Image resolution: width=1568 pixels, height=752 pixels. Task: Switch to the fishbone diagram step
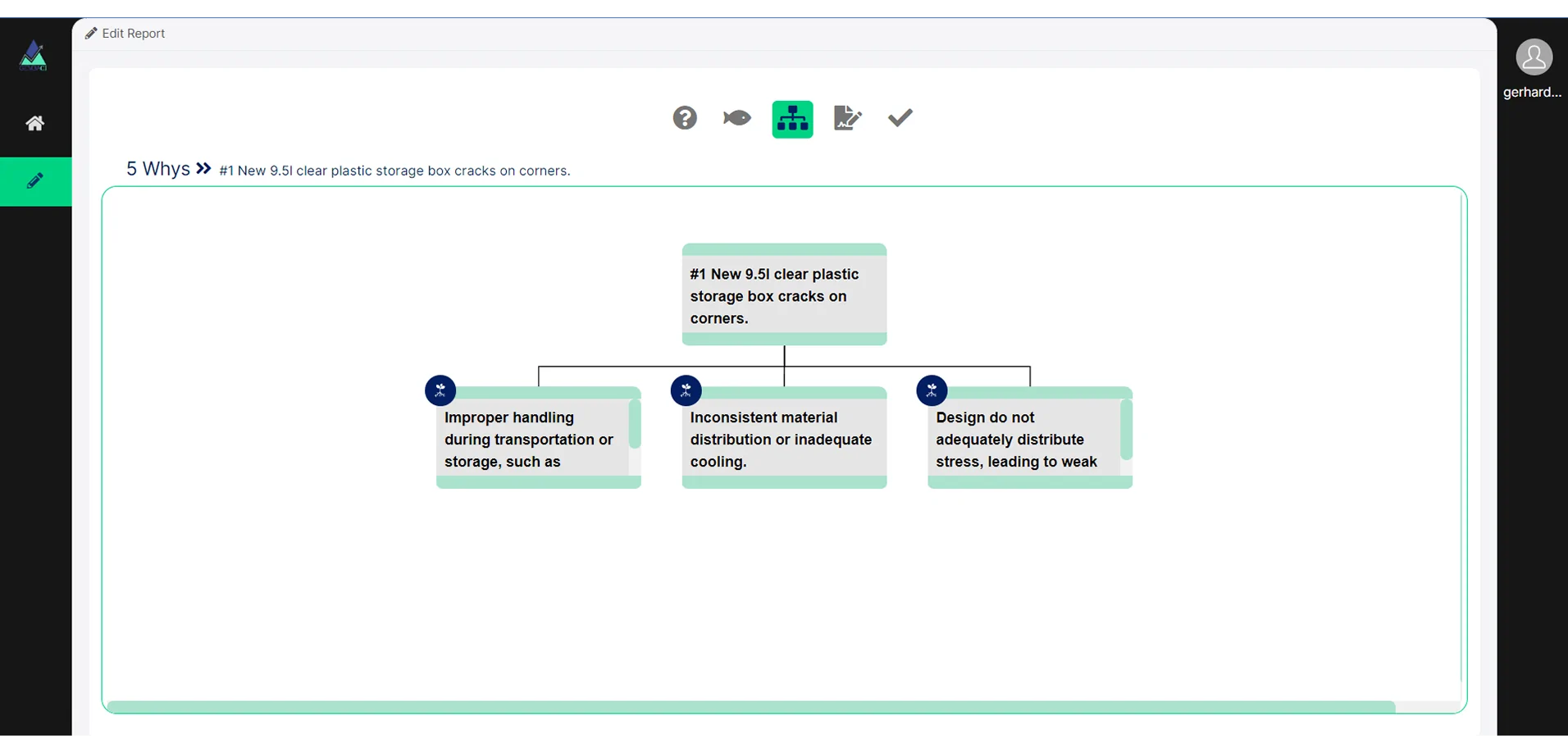coord(736,118)
